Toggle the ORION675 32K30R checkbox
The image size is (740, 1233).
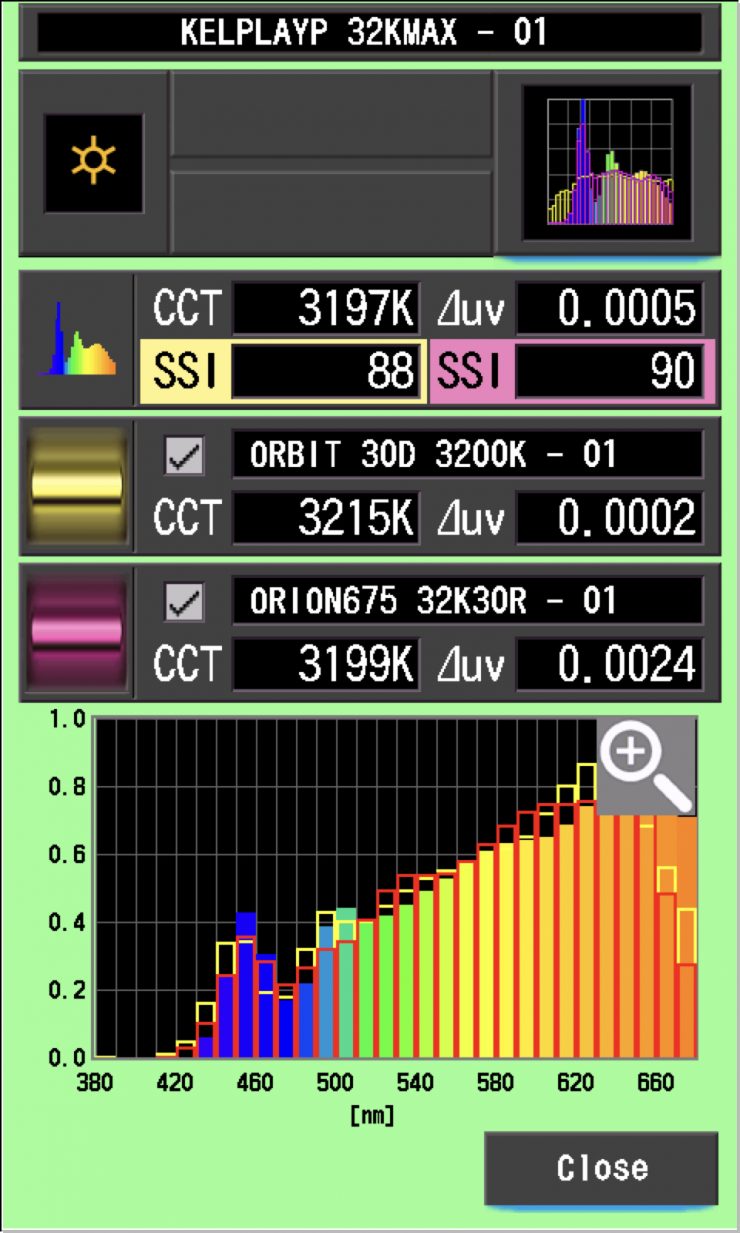pyautogui.click(x=184, y=603)
